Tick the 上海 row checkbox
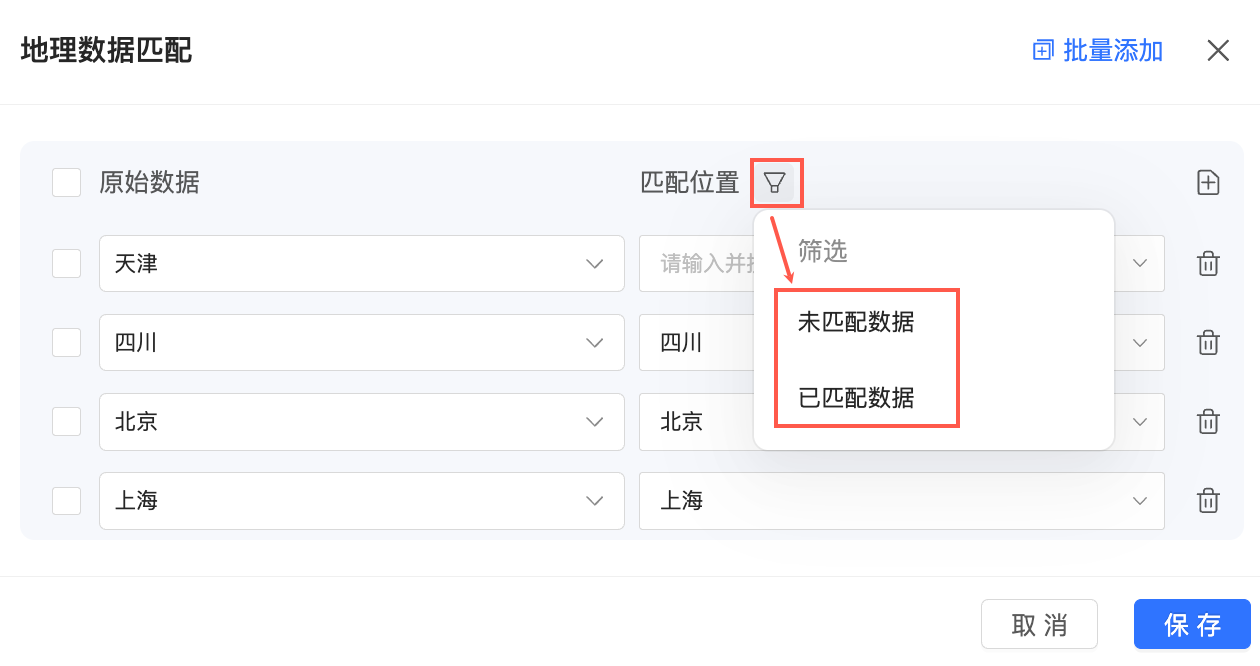 [67, 501]
